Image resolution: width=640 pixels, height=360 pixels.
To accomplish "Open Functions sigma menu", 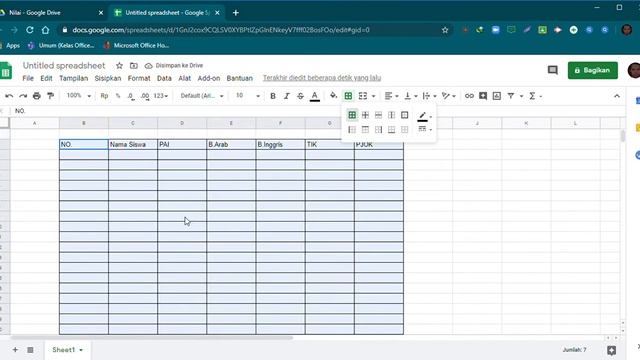I will click(x=532, y=96).
